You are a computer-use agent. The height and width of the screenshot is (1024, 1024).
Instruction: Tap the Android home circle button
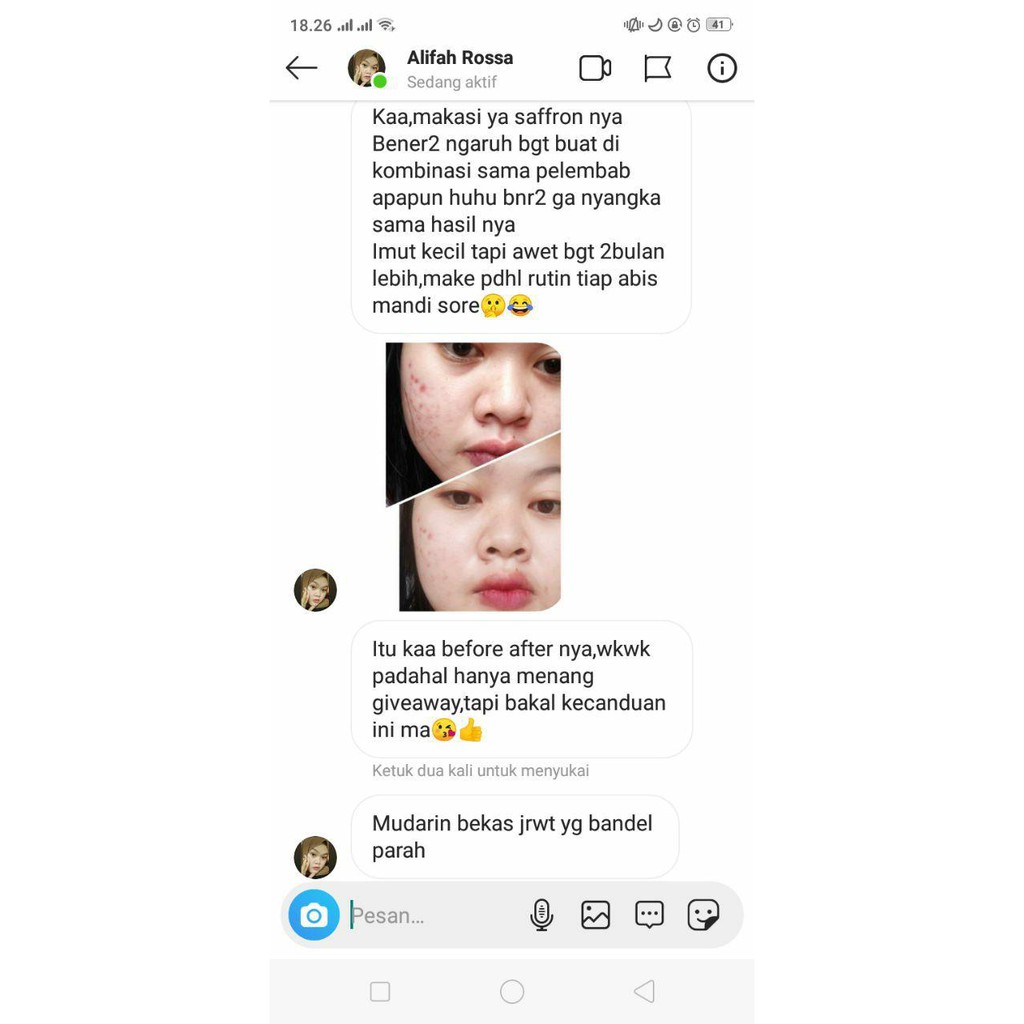(512, 991)
